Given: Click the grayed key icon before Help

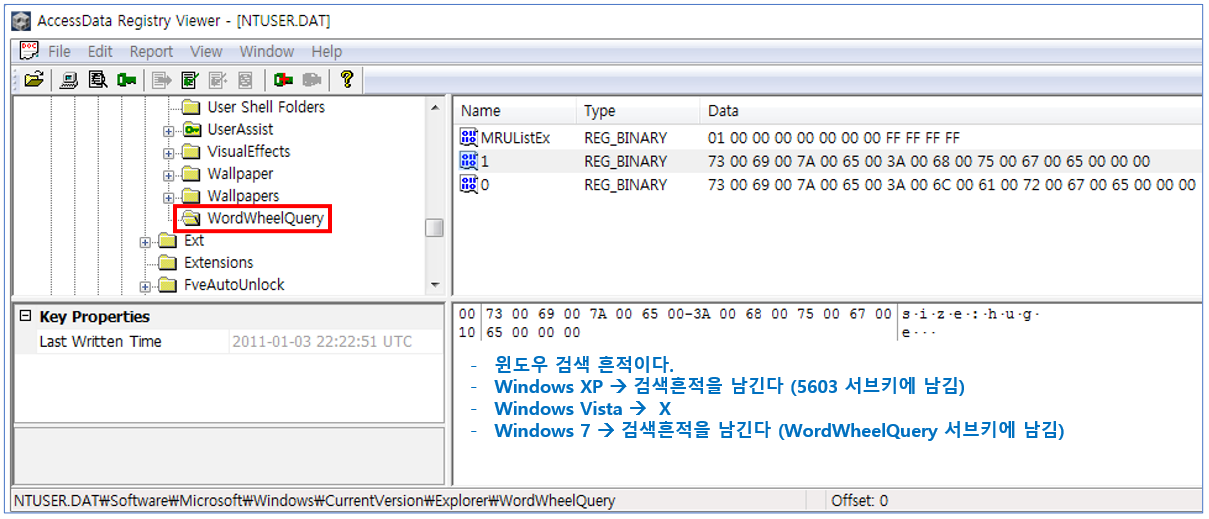Looking at the screenshot, I should click(x=312, y=80).
